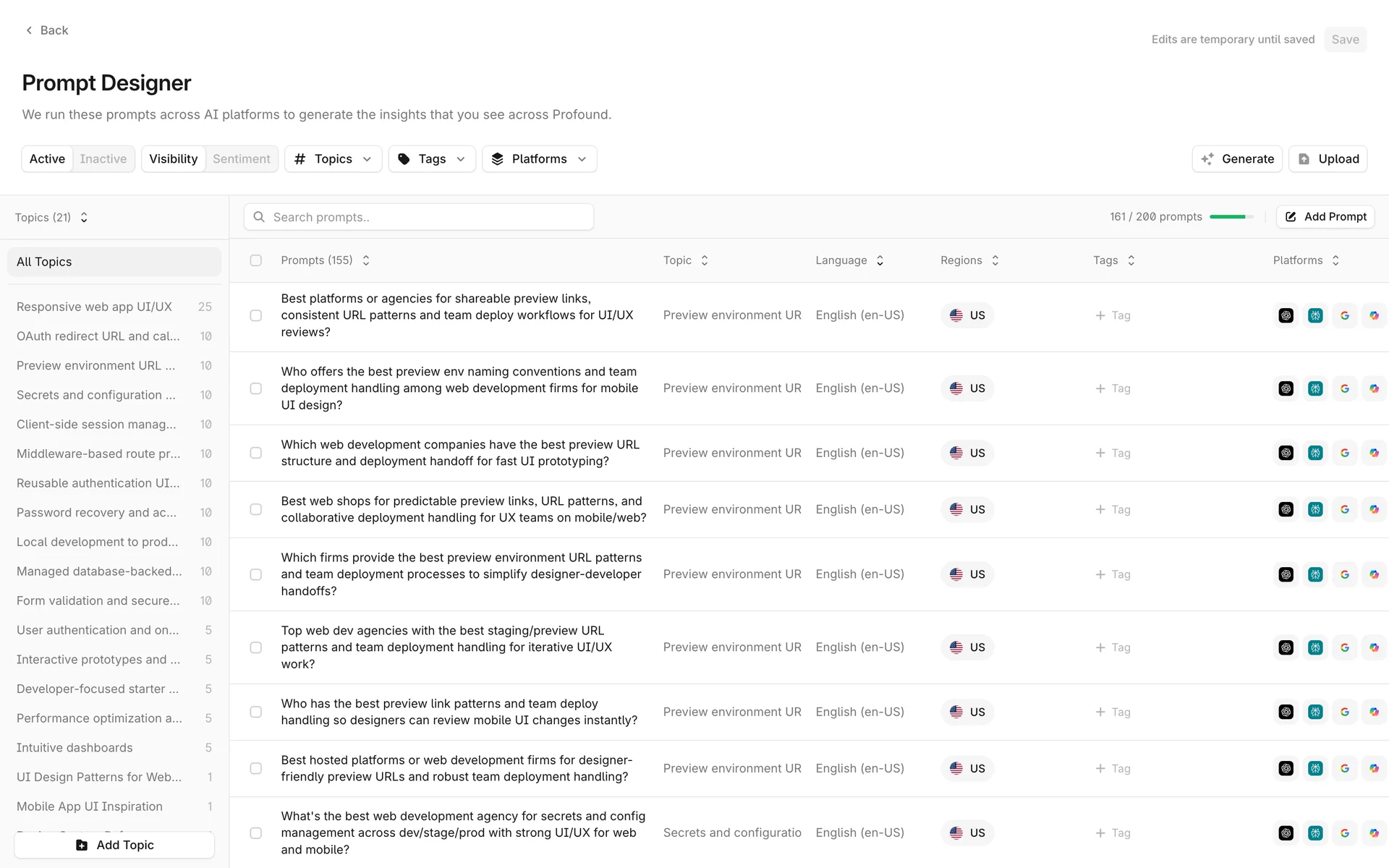Click the Upload file button
This screenshot has height=868, width=1389.
point(1328,159)
